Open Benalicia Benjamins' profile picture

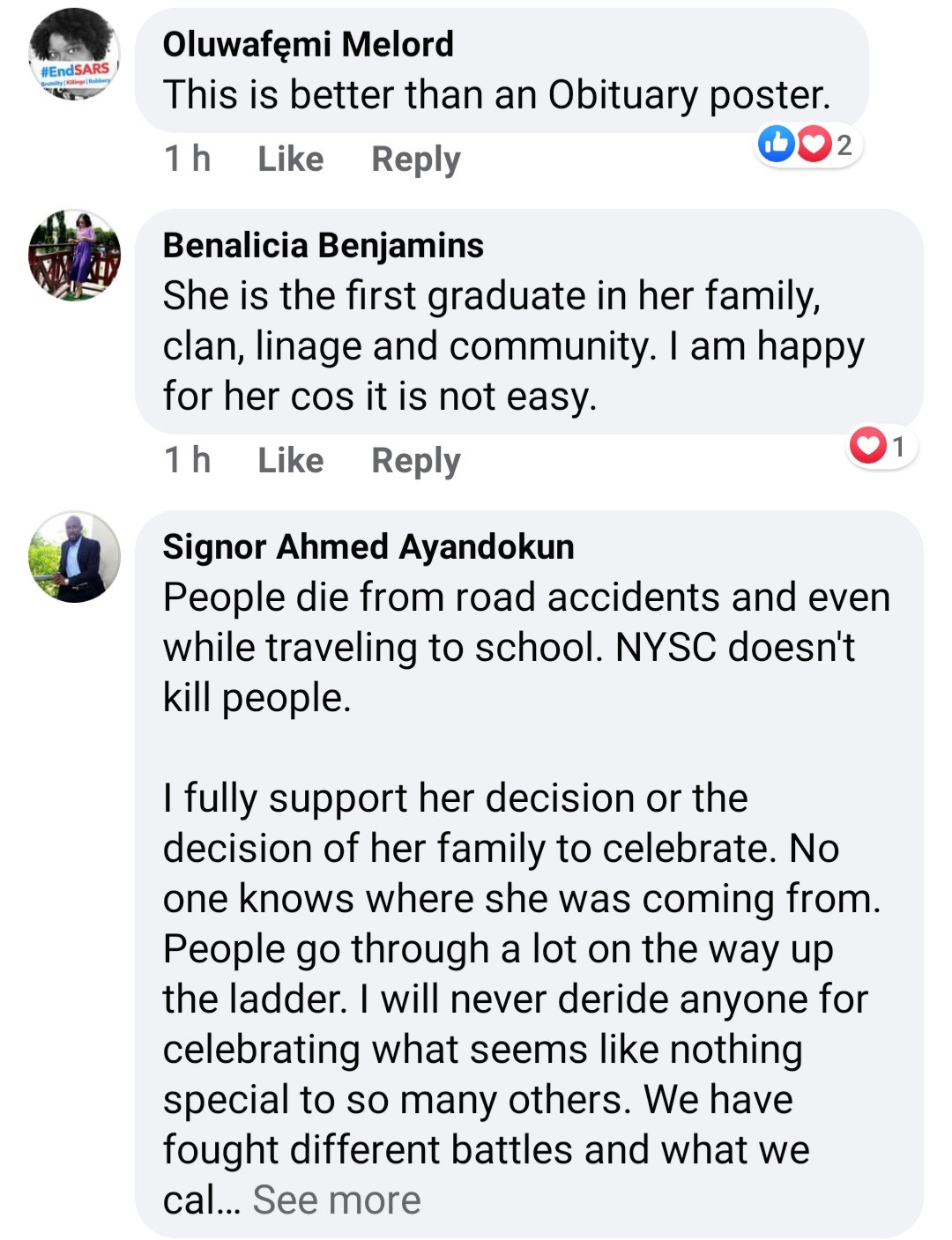tap(74, 256)
